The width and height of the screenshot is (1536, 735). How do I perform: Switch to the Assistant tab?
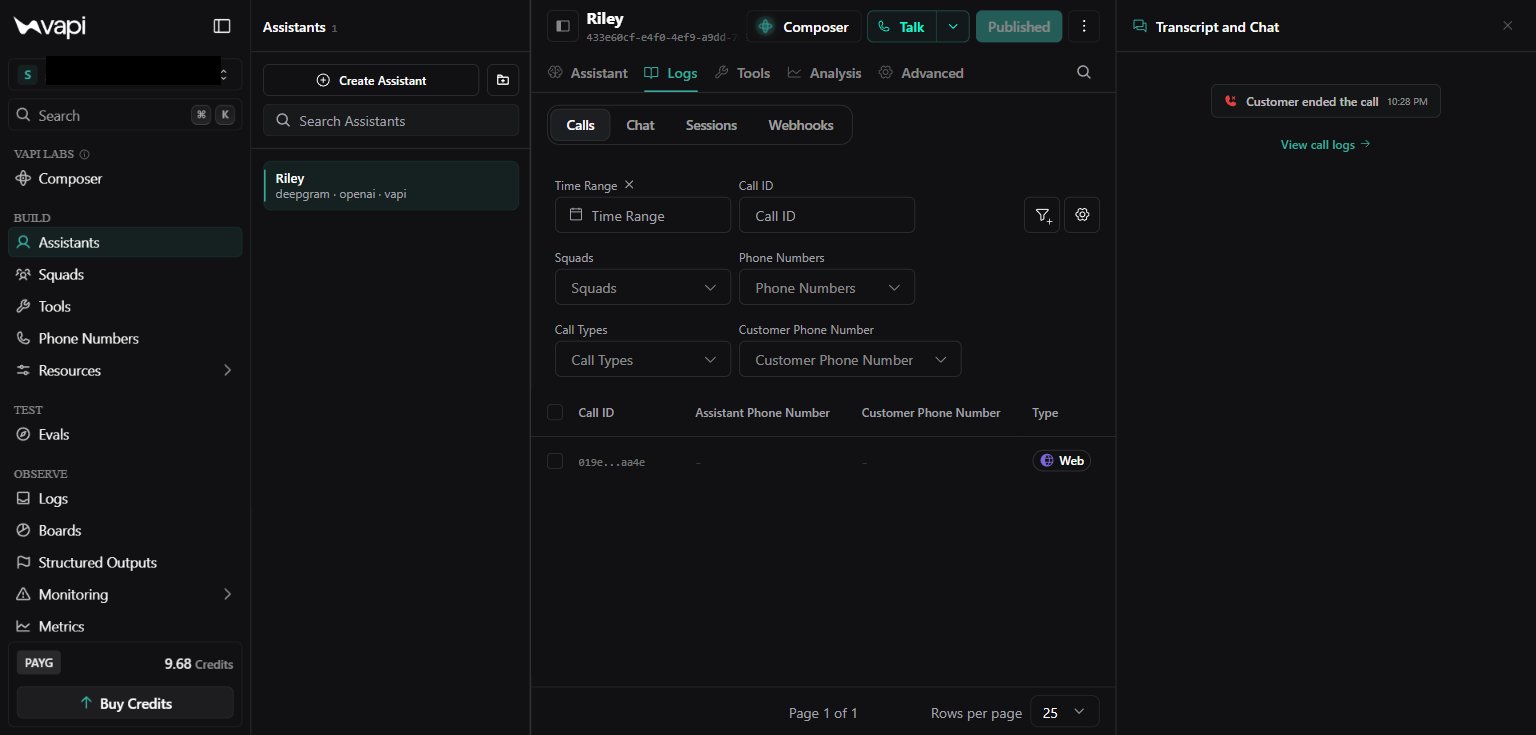(x=588, y=73)
